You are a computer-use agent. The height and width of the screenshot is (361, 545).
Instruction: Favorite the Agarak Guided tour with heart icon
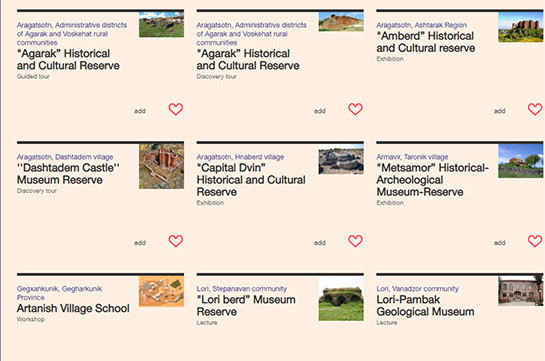tap(176, 109)
